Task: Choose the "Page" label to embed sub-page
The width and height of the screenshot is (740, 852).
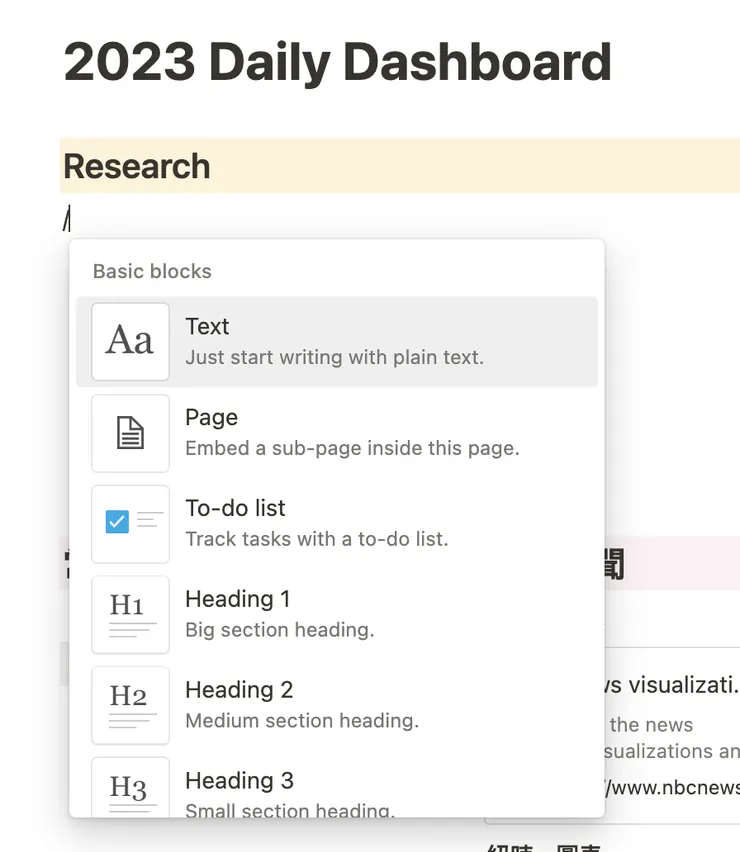Action: (211, 418)
